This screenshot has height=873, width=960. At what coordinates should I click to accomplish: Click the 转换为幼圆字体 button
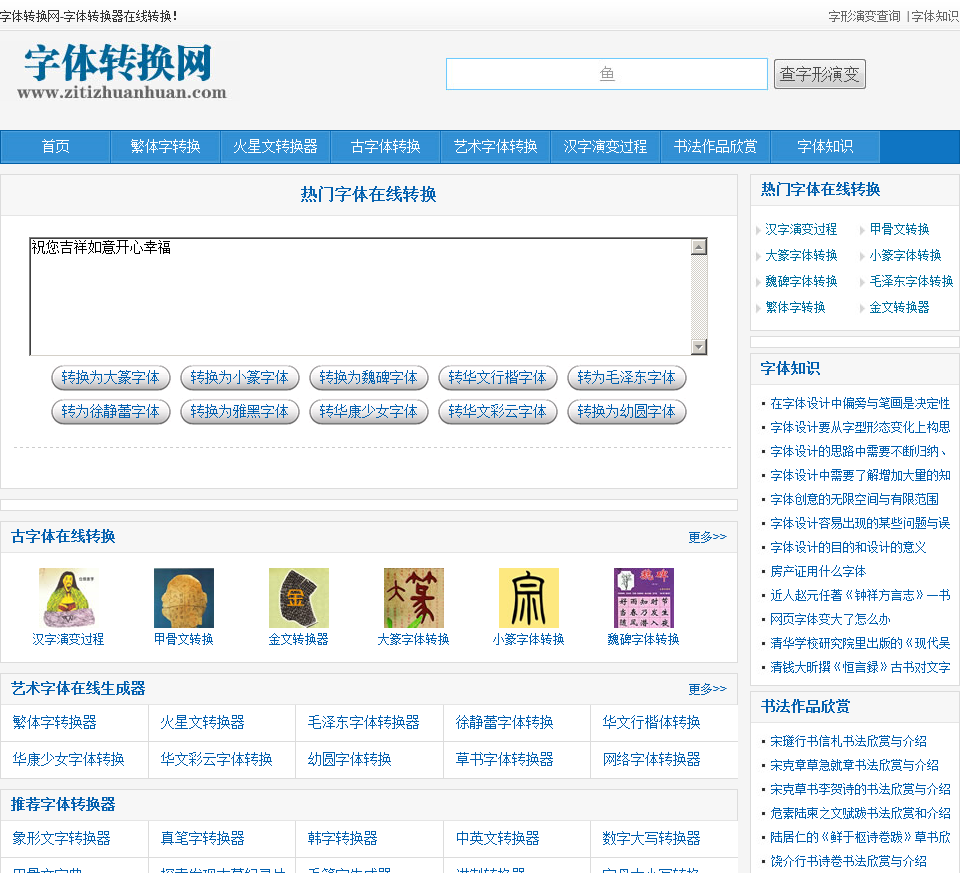[x=627, y=411]
